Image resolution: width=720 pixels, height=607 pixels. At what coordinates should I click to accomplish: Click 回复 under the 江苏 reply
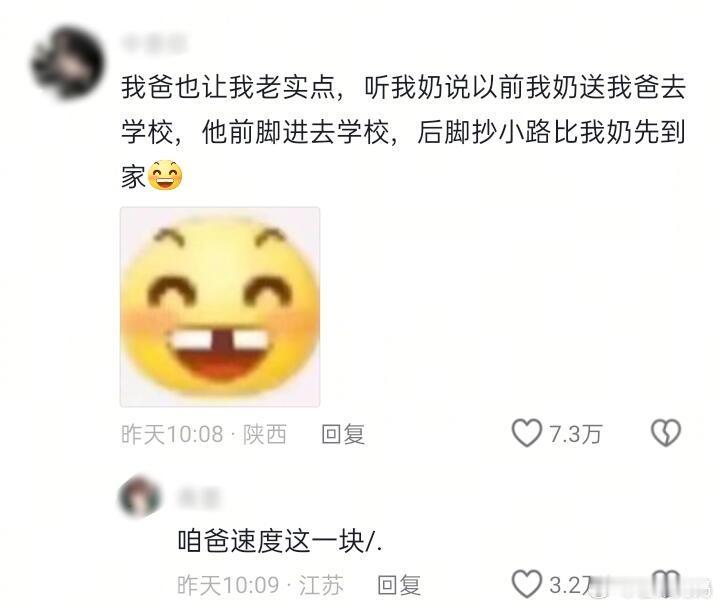click(399, 585)
